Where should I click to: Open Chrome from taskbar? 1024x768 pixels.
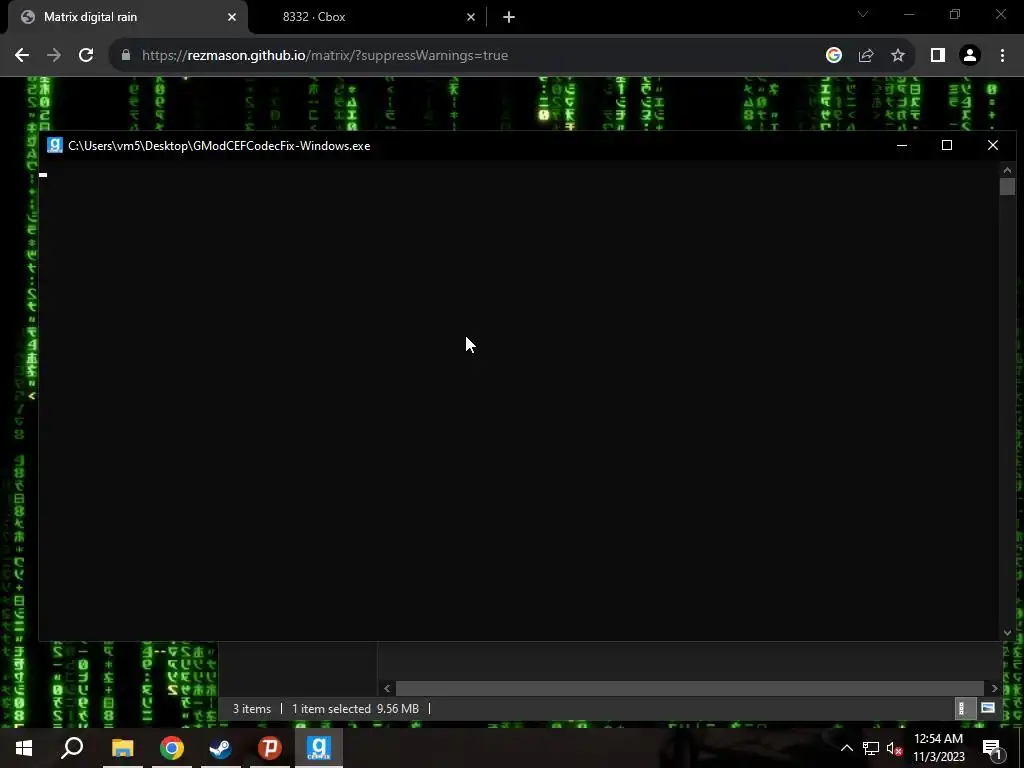pyautogui.click(x=172, y=748)
